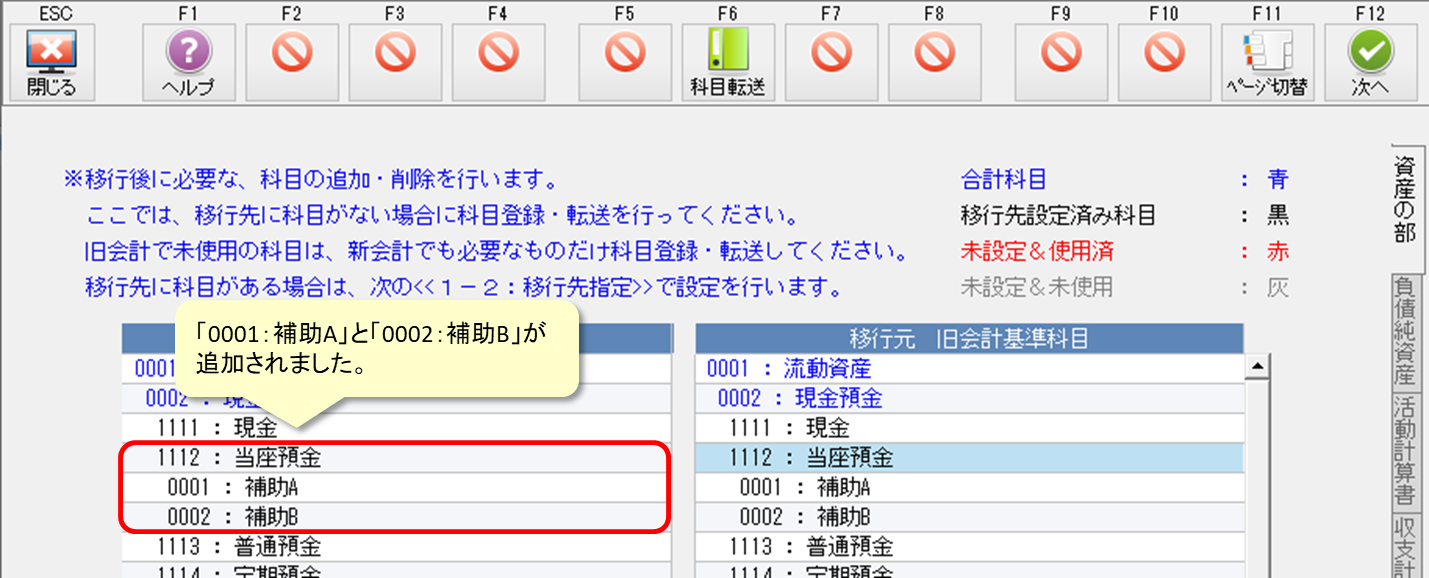Select 0001 流動資産 in the source list

pyautogui.click(x=968, y=369)
